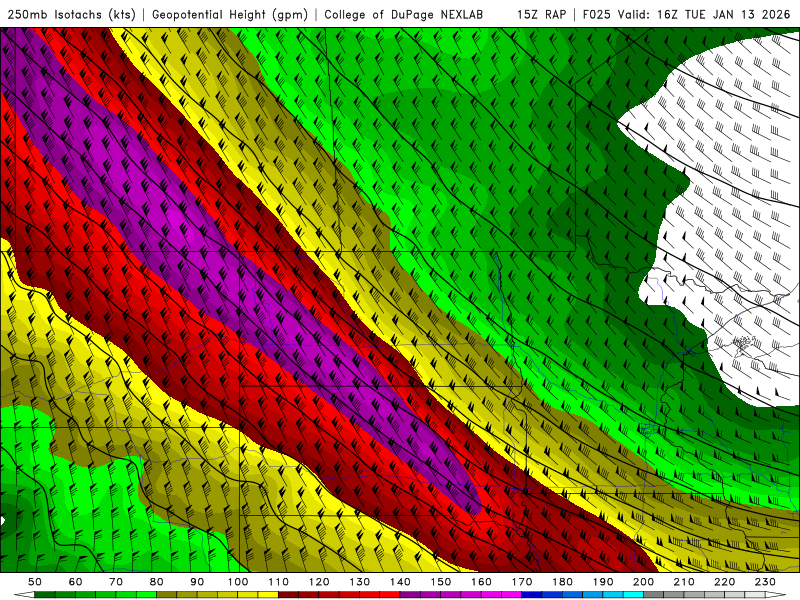This screenshot has width=800, height=600.
Task: Click the 'F025 Valid: 16Z TUE JAN 13 2026' text
Action: (x=686, y=14)
